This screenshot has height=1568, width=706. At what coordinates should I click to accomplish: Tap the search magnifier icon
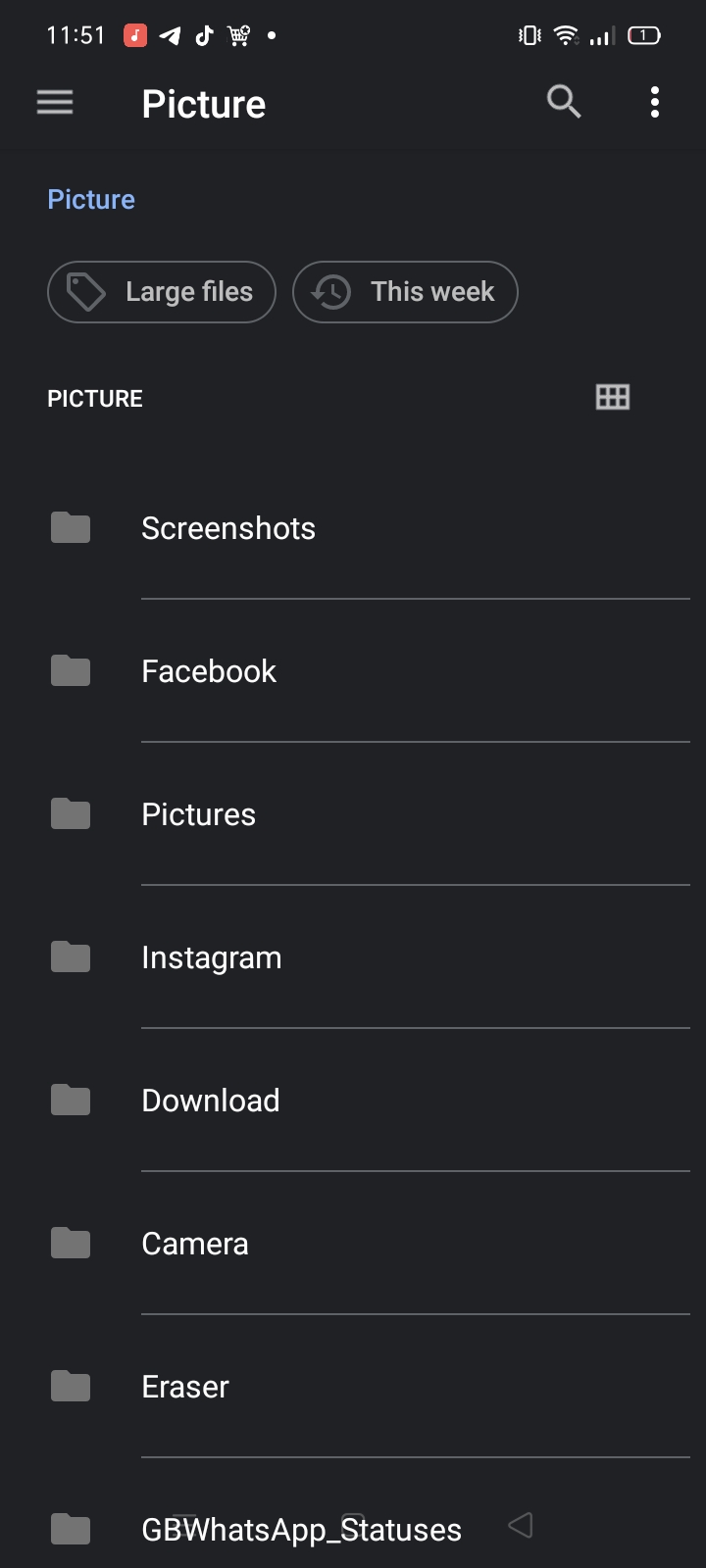click(x=564, y=102)
